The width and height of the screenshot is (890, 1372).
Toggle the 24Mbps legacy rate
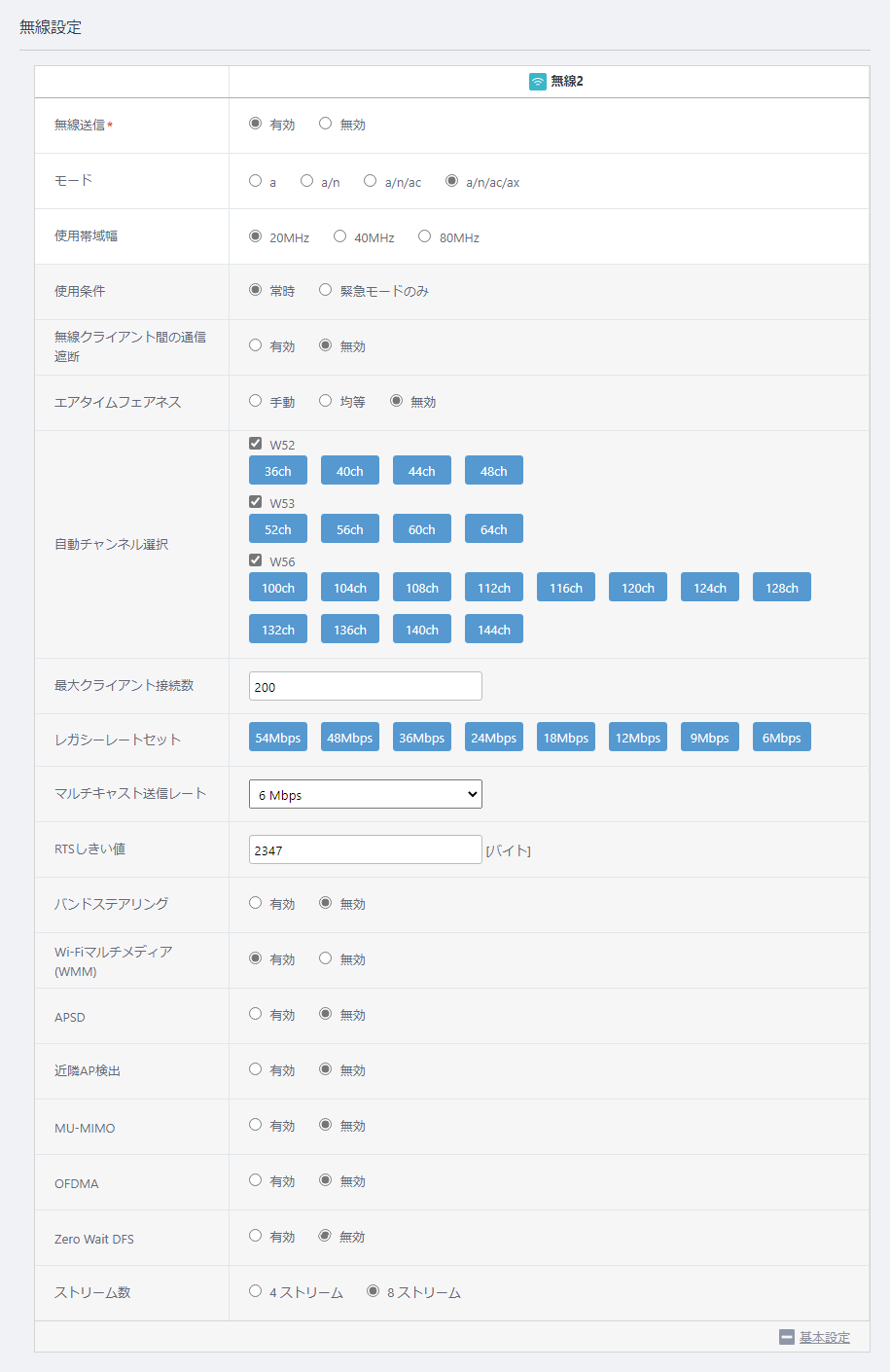pyautogui.click(x=494, y=738)
